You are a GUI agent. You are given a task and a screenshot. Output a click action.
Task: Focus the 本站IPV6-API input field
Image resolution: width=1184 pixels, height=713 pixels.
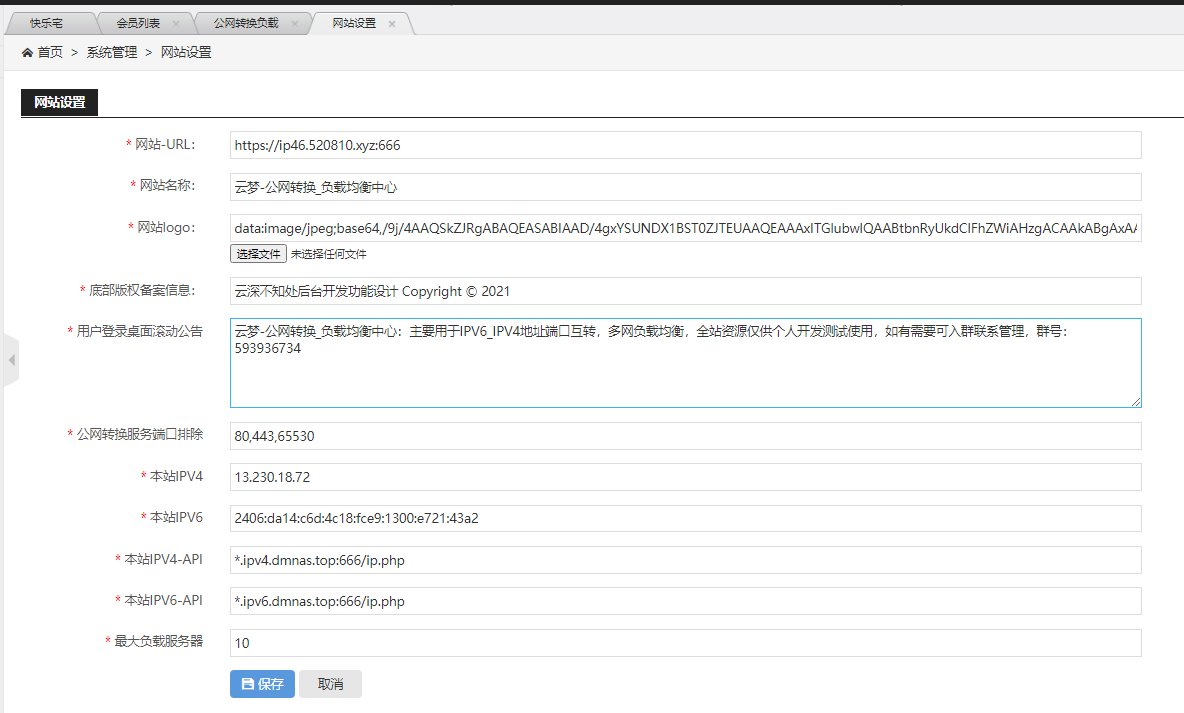pyautogui.click(x=685, y=601)
